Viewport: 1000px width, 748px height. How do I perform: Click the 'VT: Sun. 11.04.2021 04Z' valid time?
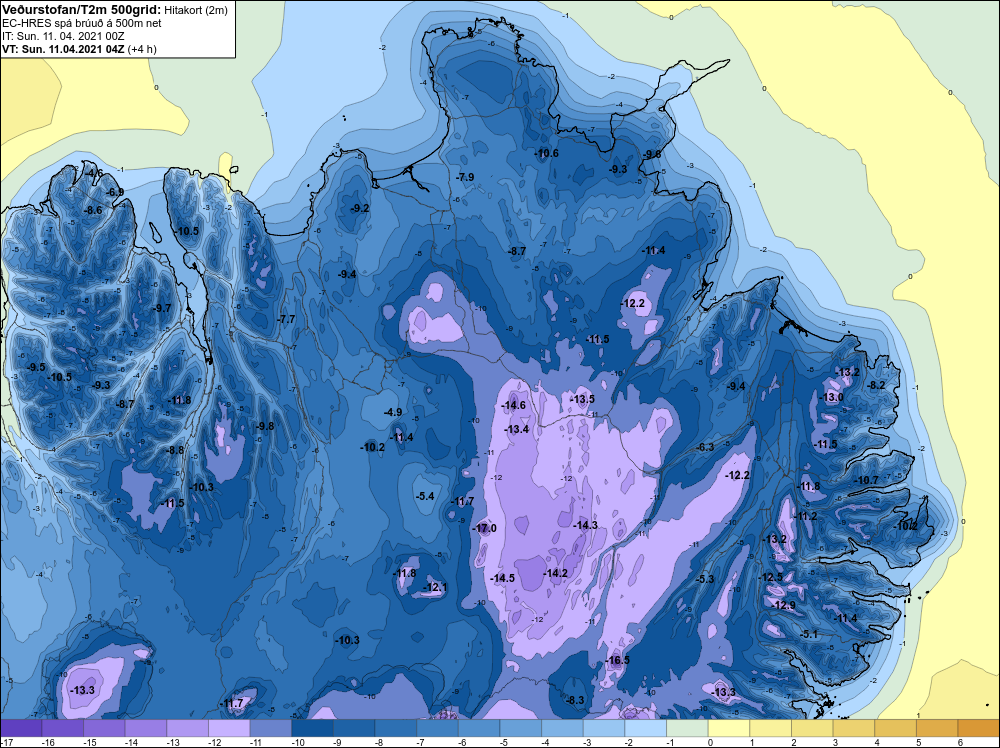click(x=63, y=49)
